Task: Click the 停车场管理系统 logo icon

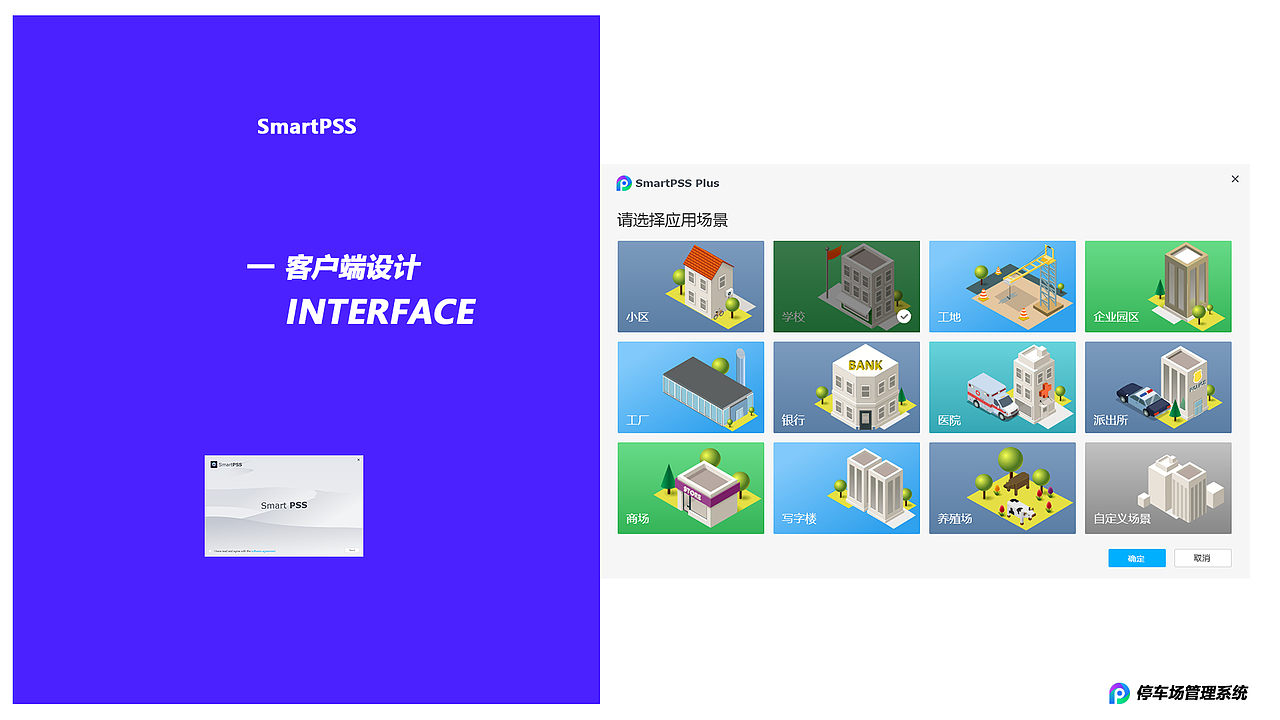Action: (1120, 693)
